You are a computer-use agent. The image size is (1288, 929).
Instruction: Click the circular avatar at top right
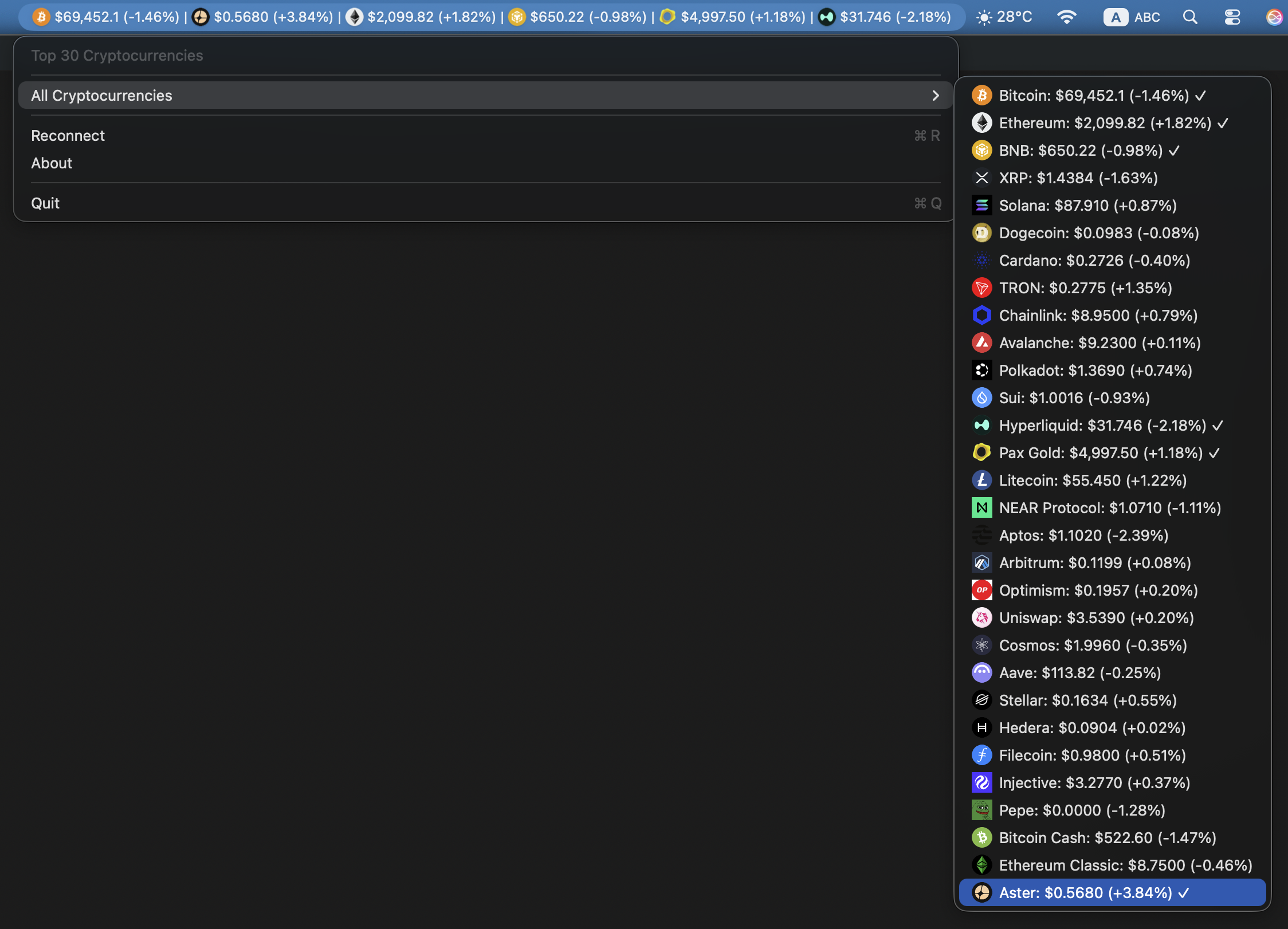(x=1274, y=17)
